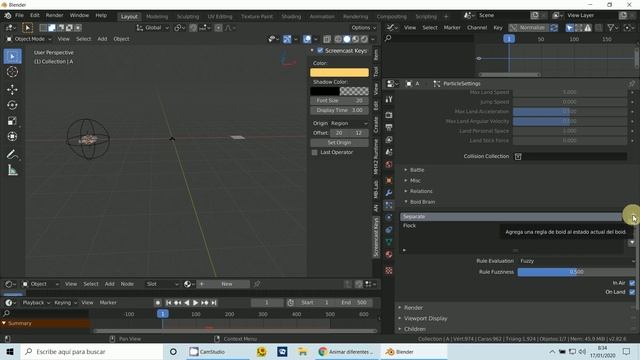Open the Edit menu
The image size is (640, 360).
click(x=35, y=16)
